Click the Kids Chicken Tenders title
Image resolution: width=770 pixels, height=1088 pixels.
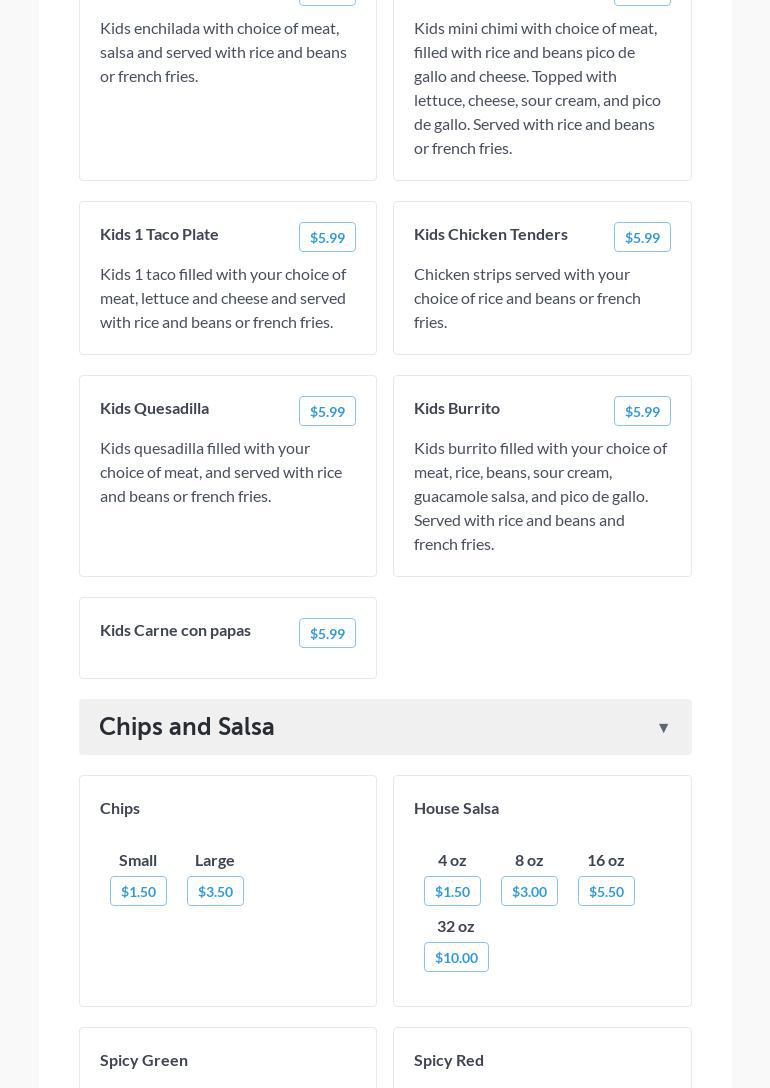[491, 234]
